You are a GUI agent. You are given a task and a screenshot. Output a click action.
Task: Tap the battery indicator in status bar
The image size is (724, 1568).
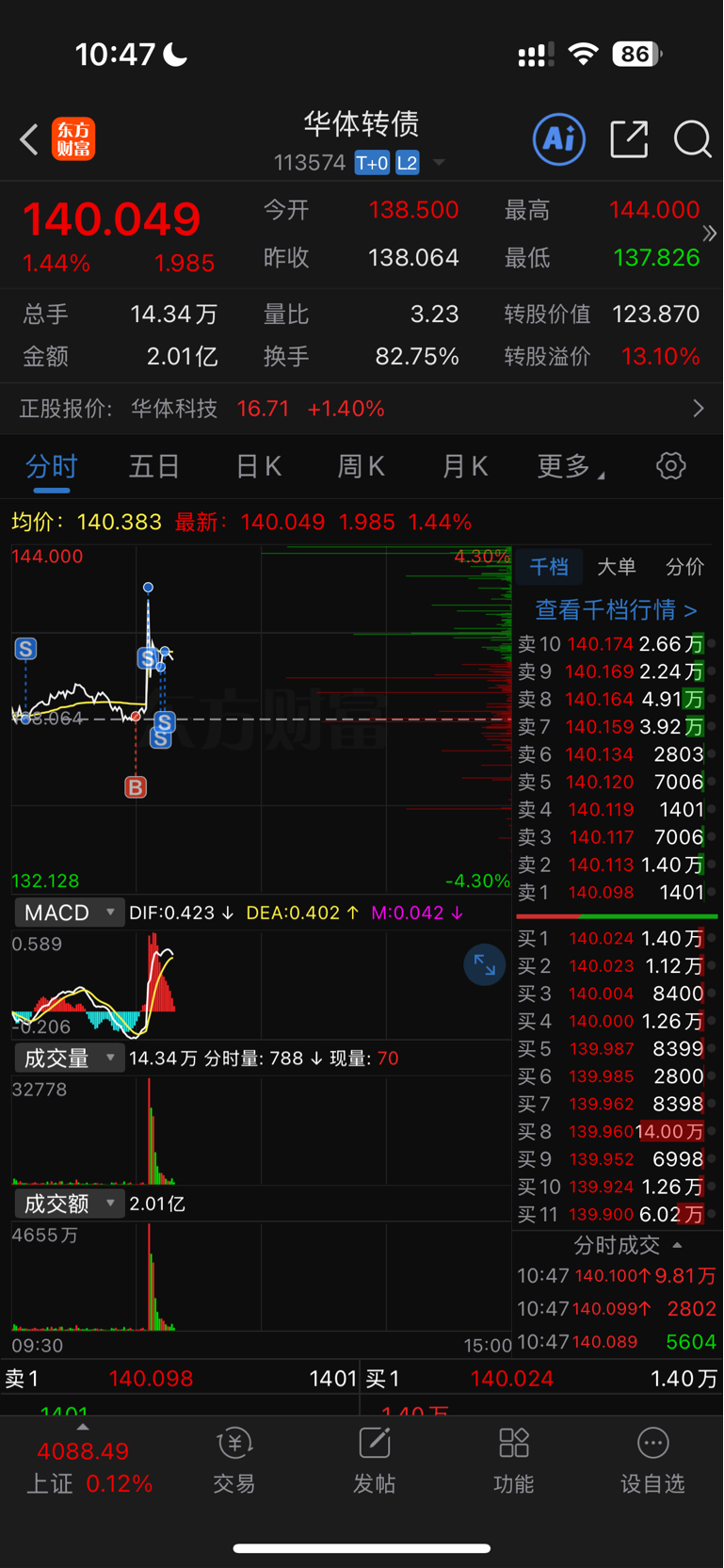pos(636,54)
